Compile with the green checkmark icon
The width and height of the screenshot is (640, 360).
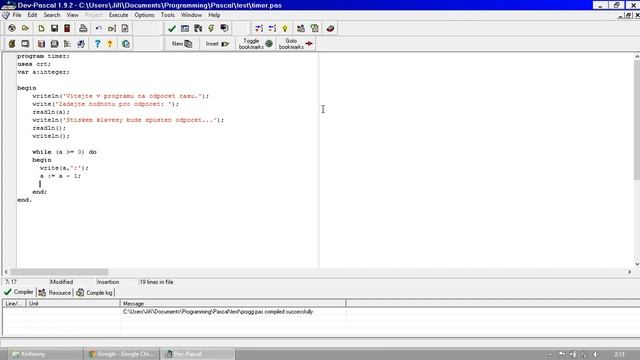pyautogui.click(x=172, y=28)
